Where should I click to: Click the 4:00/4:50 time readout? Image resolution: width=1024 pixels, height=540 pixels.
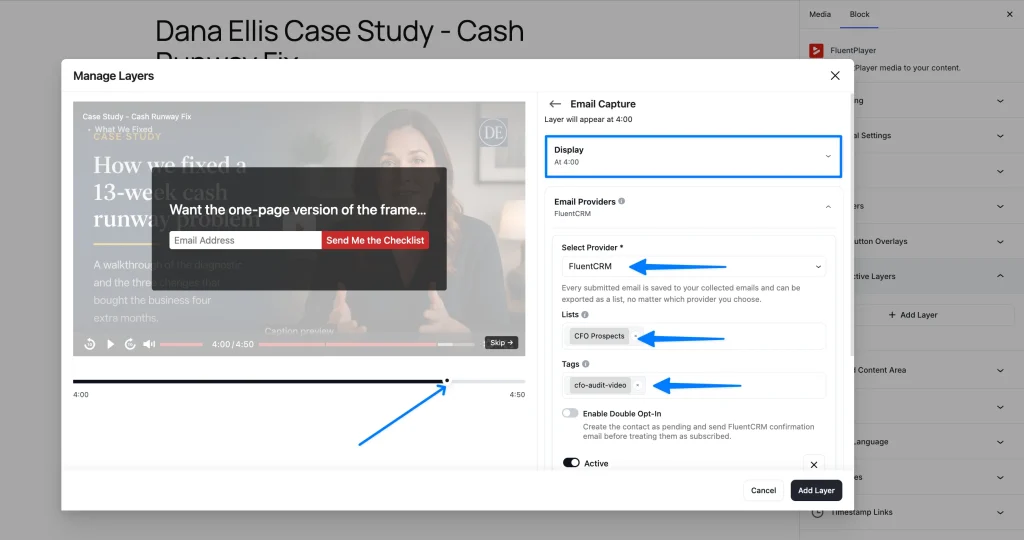[x=232, y=344]
